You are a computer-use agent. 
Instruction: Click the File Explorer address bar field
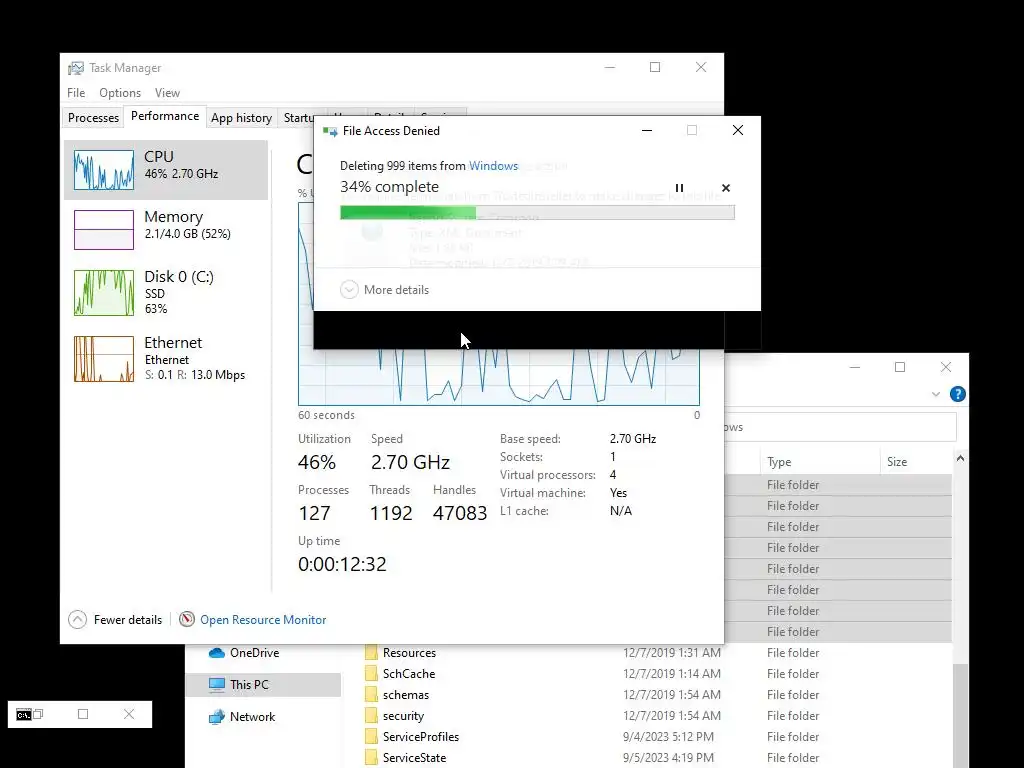pyautogui.click(x=840, y=427)
